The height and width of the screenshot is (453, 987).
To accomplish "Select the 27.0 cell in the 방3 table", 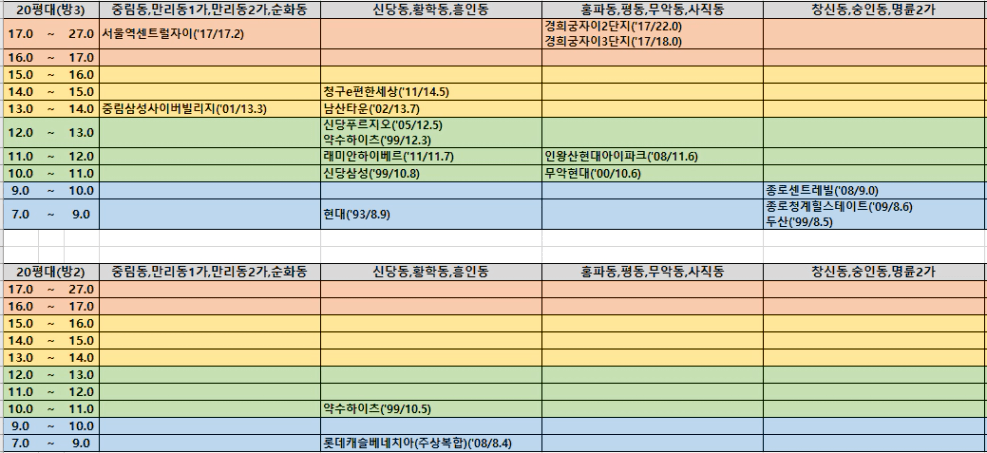I will click(81, 34).
